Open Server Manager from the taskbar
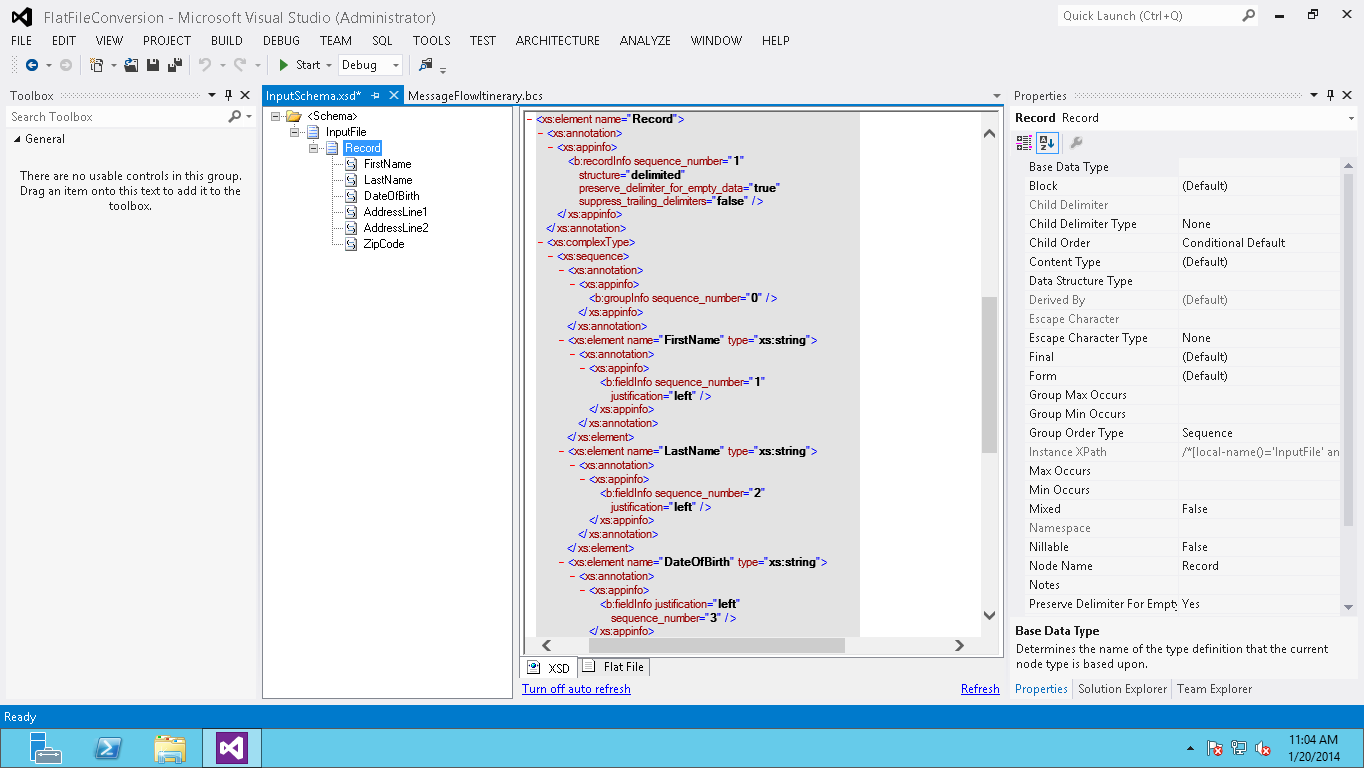 click(45, 748)
